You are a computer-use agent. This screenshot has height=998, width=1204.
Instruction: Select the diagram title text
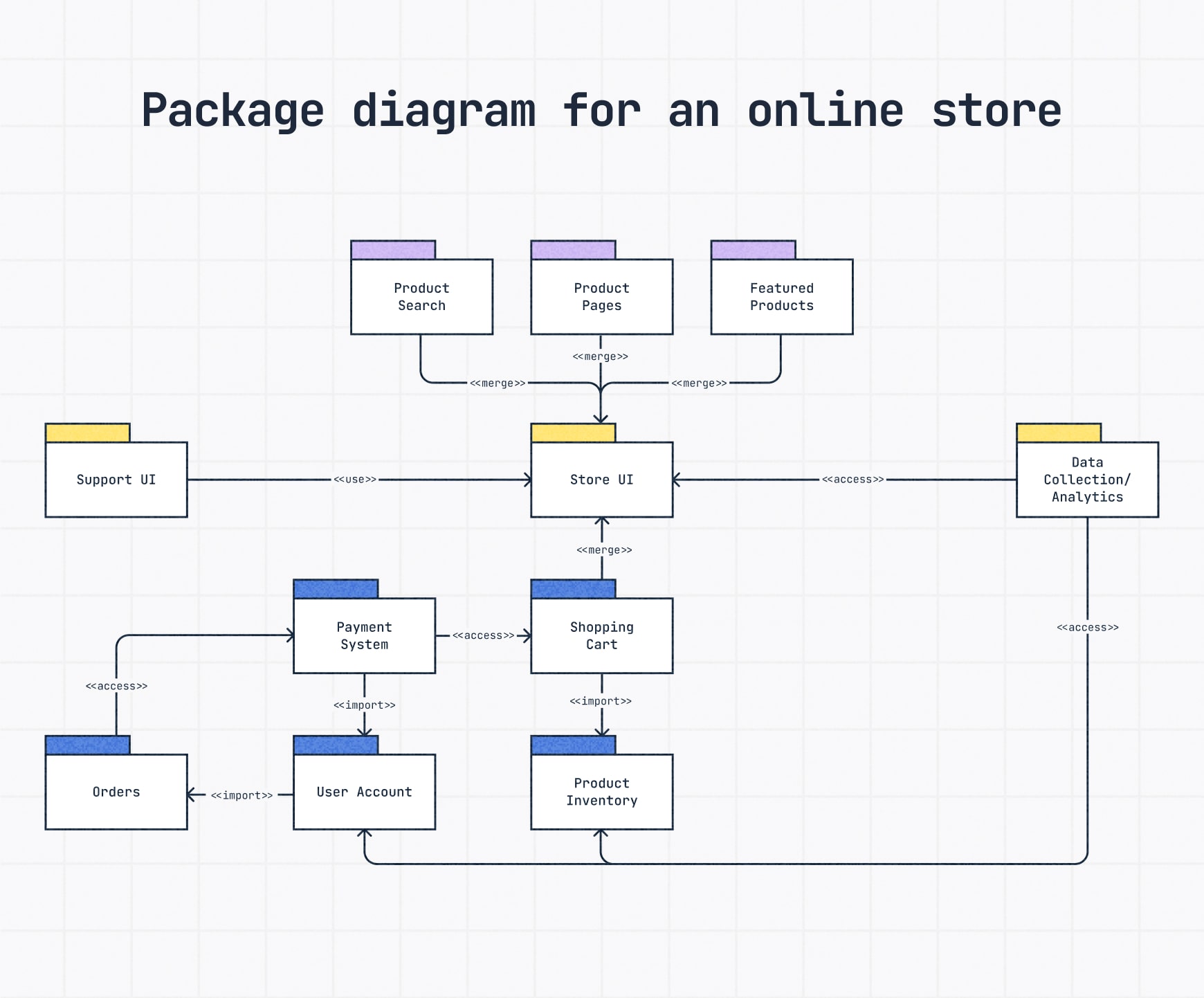[x=601, y=111]
